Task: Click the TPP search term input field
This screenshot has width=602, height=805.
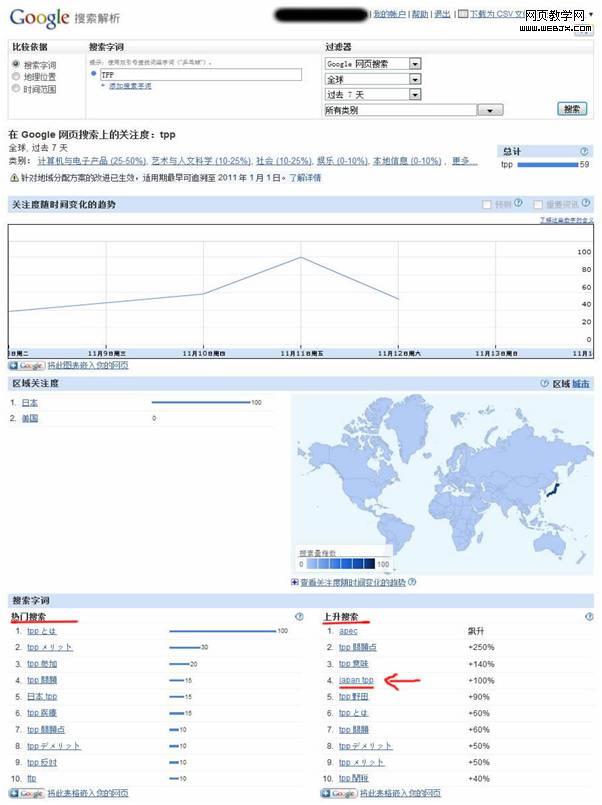Action: pyautogui.click(x=198, y=74)
